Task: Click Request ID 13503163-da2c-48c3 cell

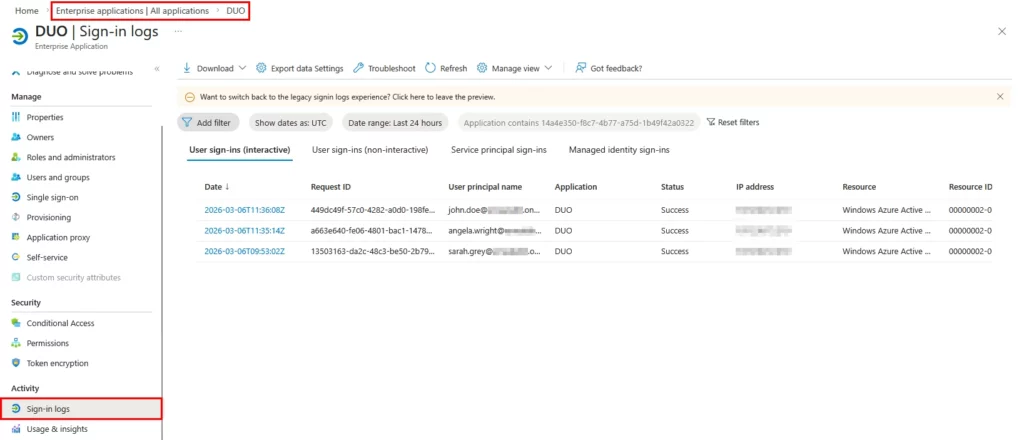Action: point(373,251)
